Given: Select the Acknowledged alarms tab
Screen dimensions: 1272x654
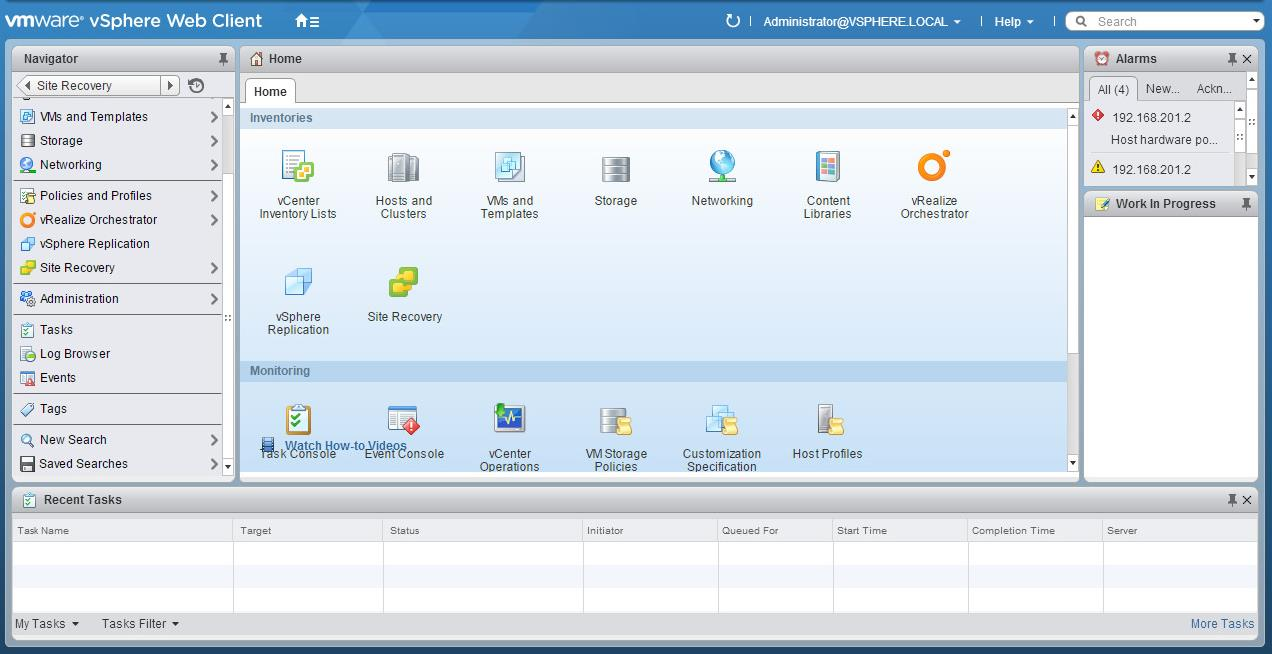Looking at the screenshot, I should tap(1214, 89).
